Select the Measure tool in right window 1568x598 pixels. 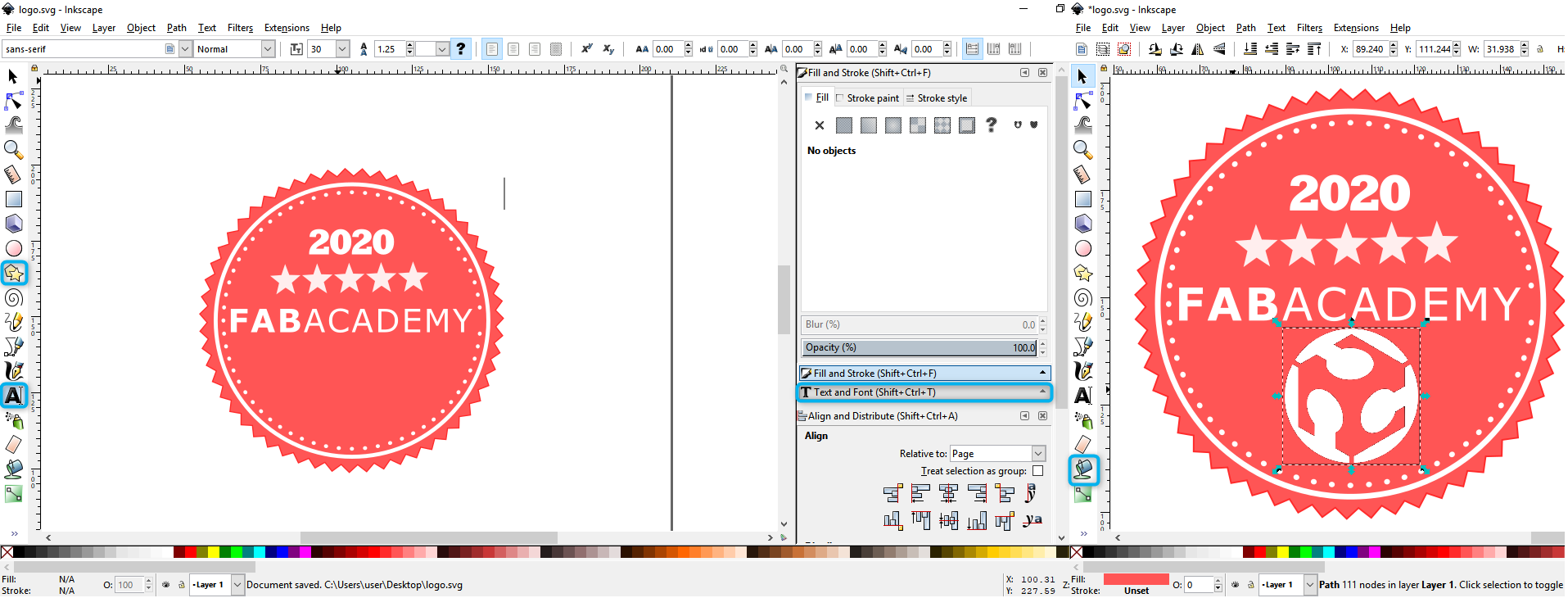[x=1083, y=174]
